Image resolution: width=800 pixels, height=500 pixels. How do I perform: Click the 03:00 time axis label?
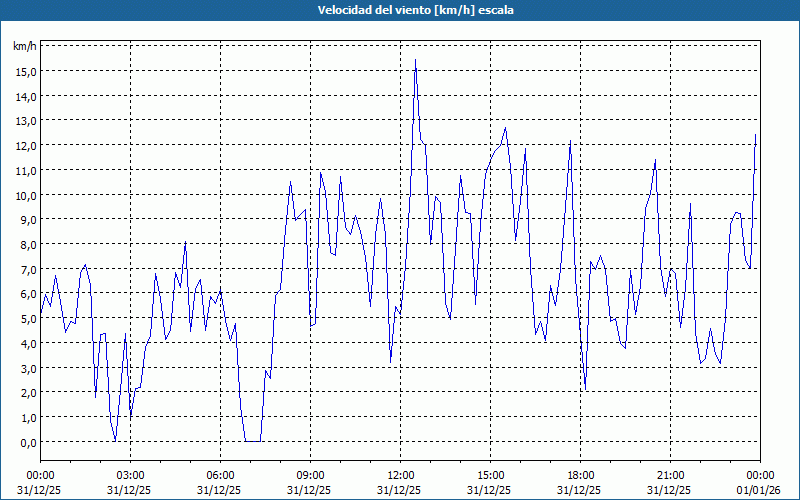point(130,476)
